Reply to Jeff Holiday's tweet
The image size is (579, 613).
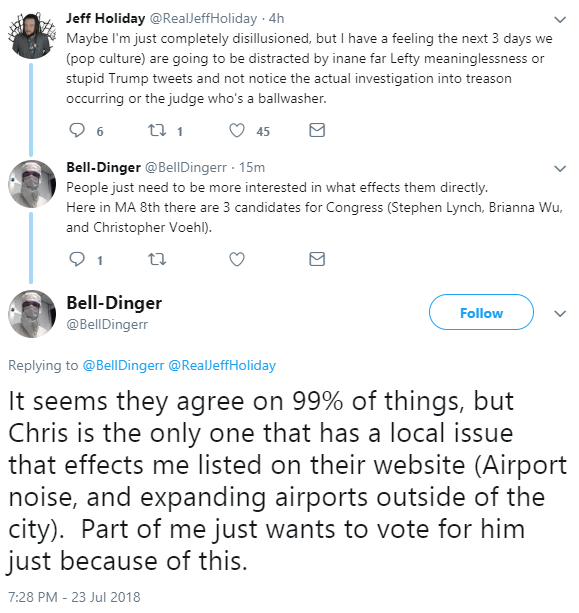77,131
